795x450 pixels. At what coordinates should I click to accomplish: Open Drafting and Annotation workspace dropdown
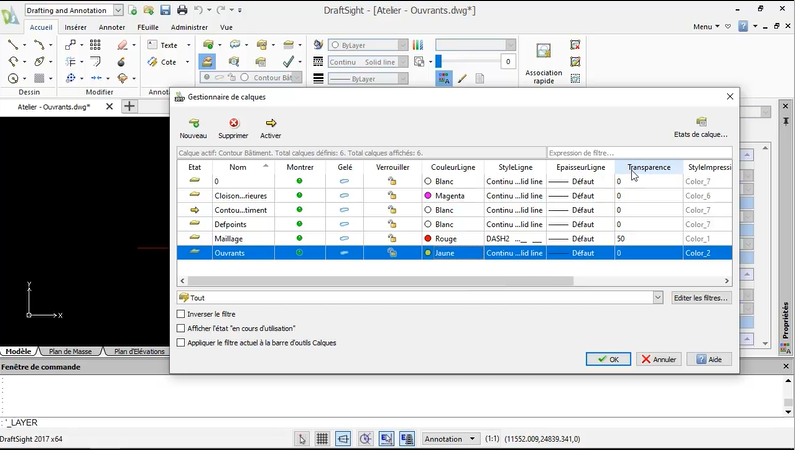[x=119, y=10]
